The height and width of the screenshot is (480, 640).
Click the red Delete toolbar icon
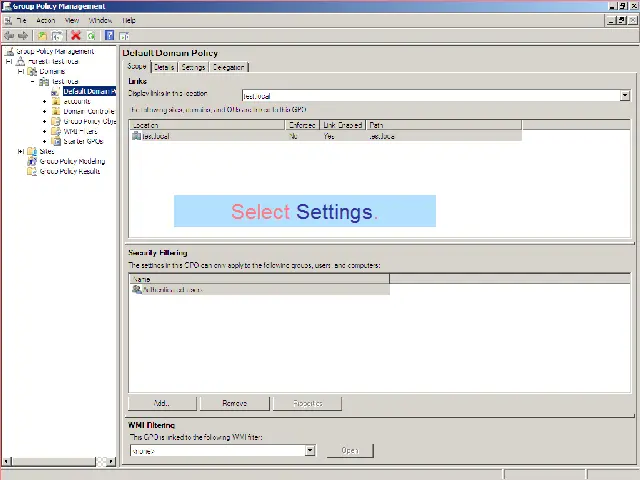point(75,36)
